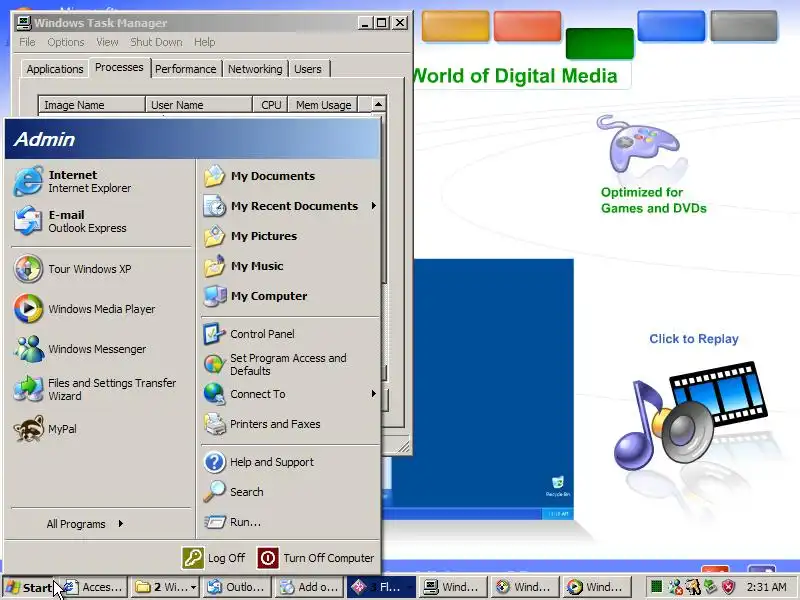This screenshot has width=800, height=600.
Task: Click the 'Click to Replay' link
Action: click(693, 339)
